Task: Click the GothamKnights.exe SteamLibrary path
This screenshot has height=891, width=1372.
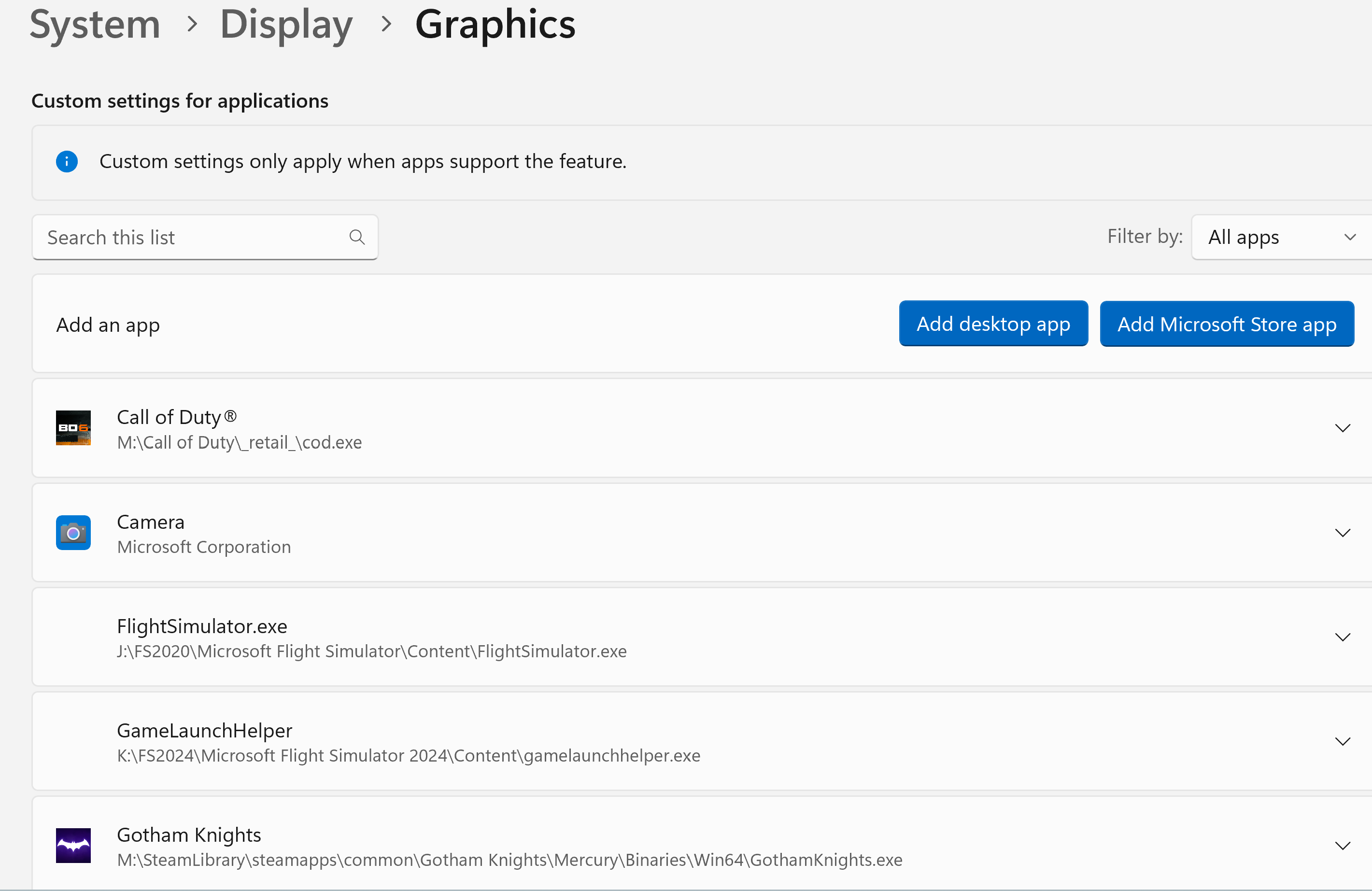Action: (509, 860)
